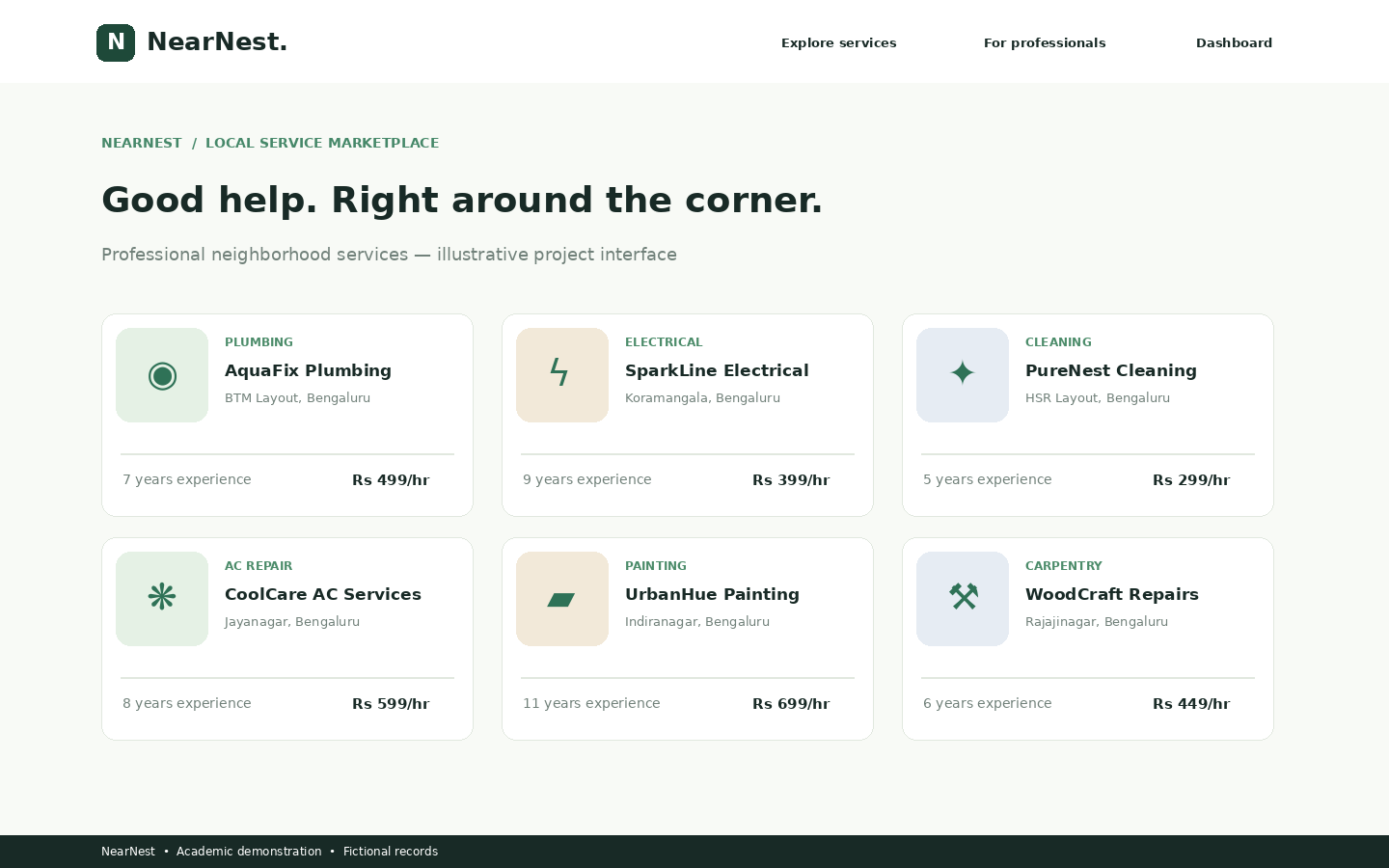1389x868 pixels.
Task: Click Indiranagar, Bengaluru location text
Action: [x=697, y=622]
